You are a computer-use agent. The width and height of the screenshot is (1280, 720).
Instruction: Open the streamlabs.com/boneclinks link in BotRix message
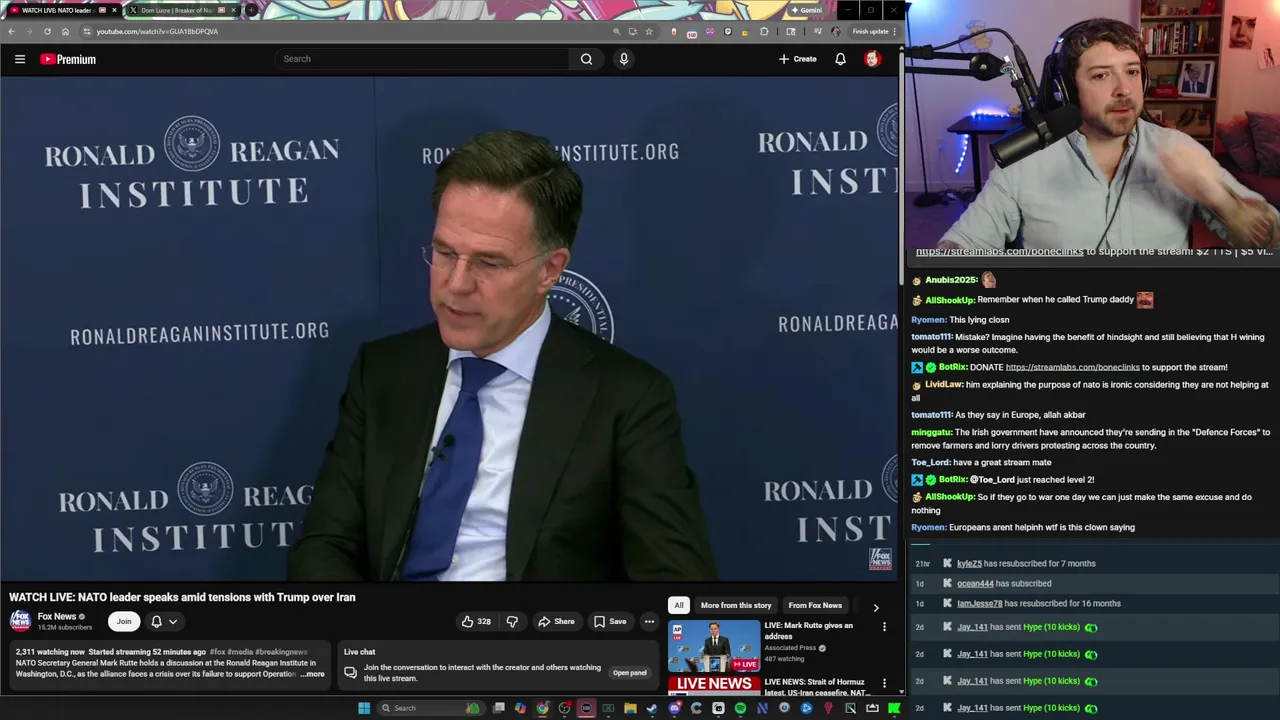[1072, 367]
